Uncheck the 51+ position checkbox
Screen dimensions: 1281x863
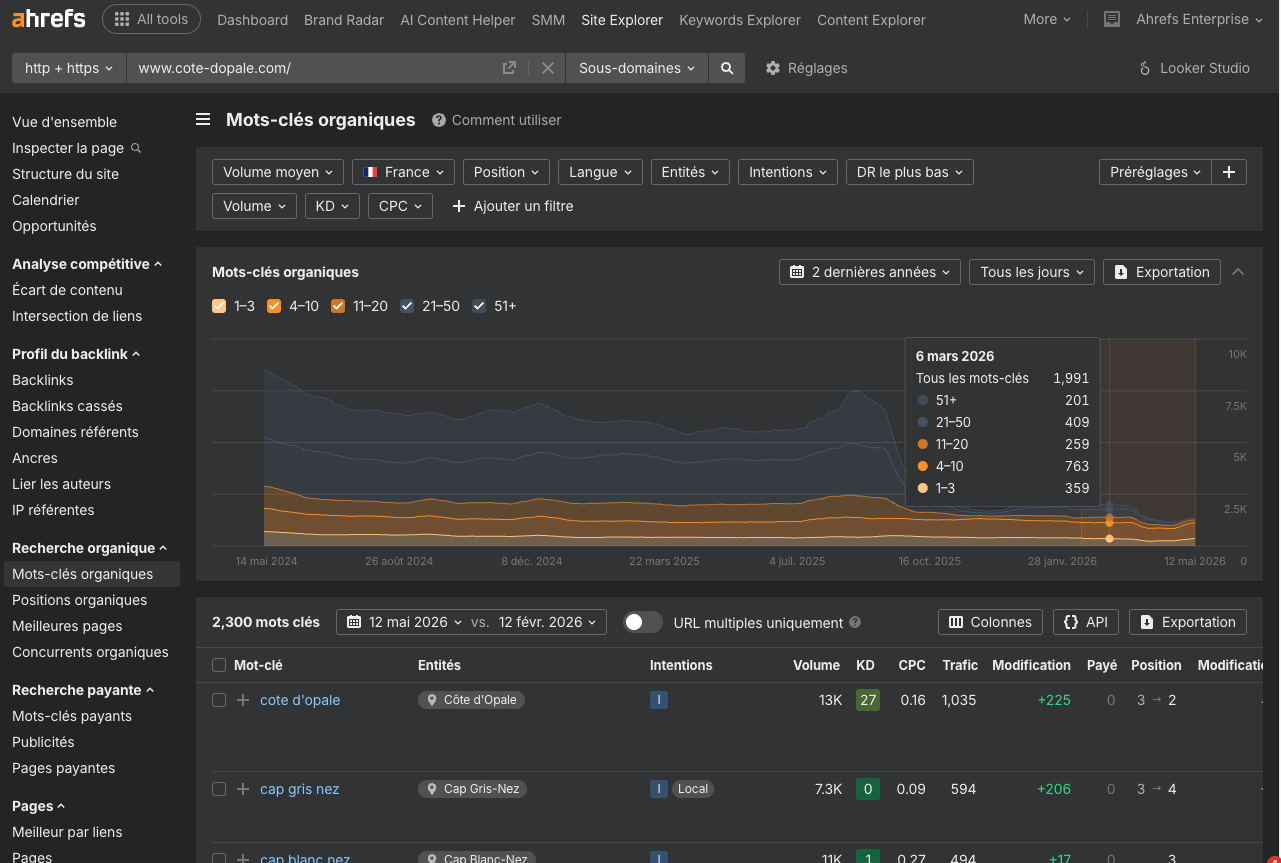click(479, 306)
